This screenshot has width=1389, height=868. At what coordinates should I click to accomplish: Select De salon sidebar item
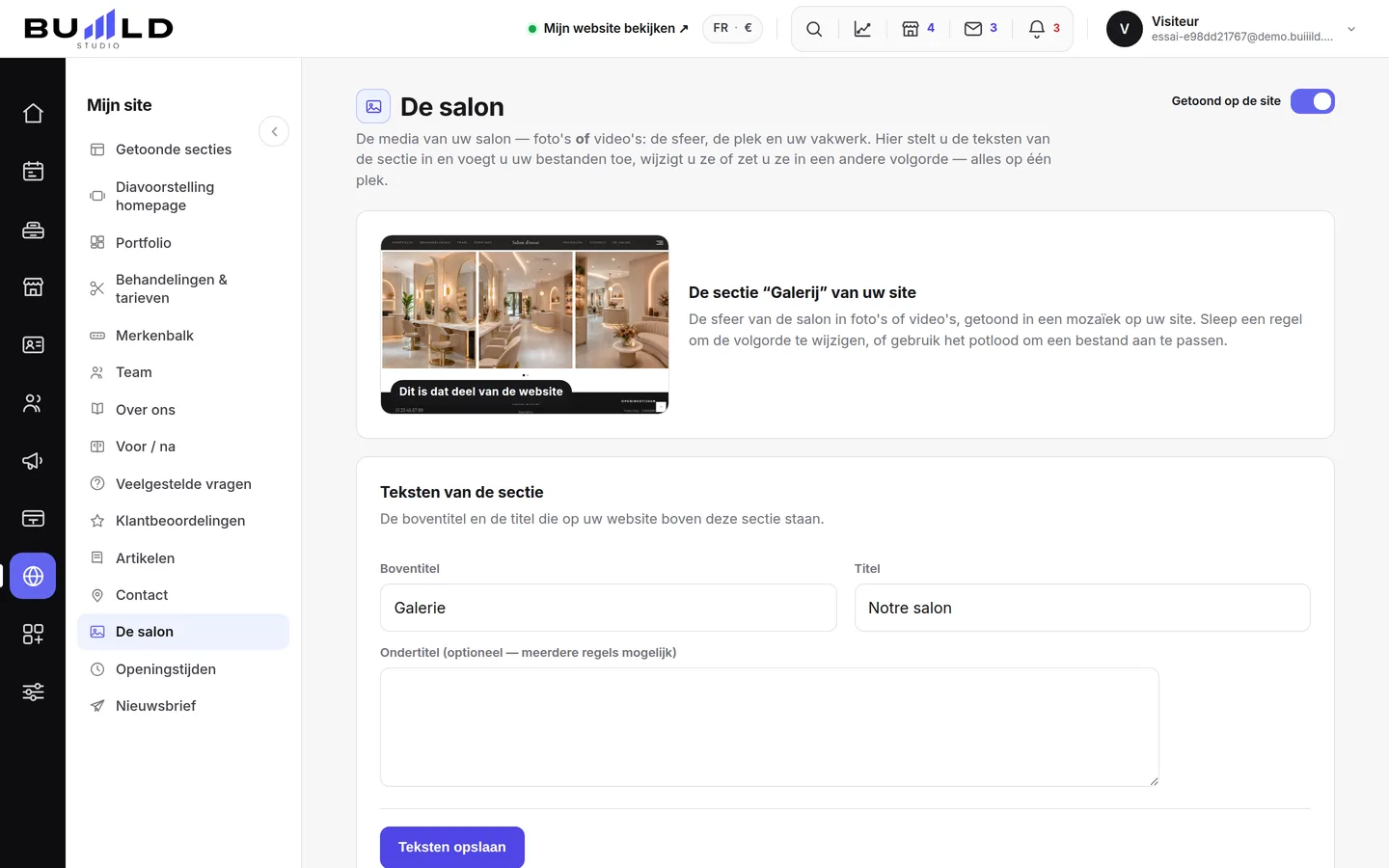183,632
